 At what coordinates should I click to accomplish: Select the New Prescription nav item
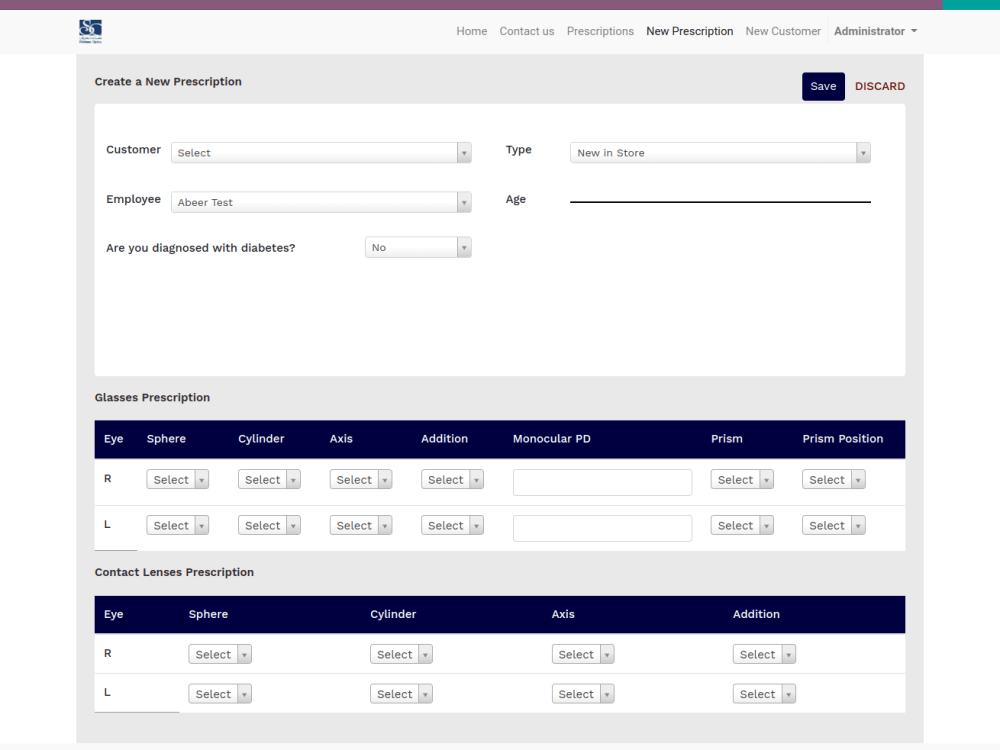point(689,31)
